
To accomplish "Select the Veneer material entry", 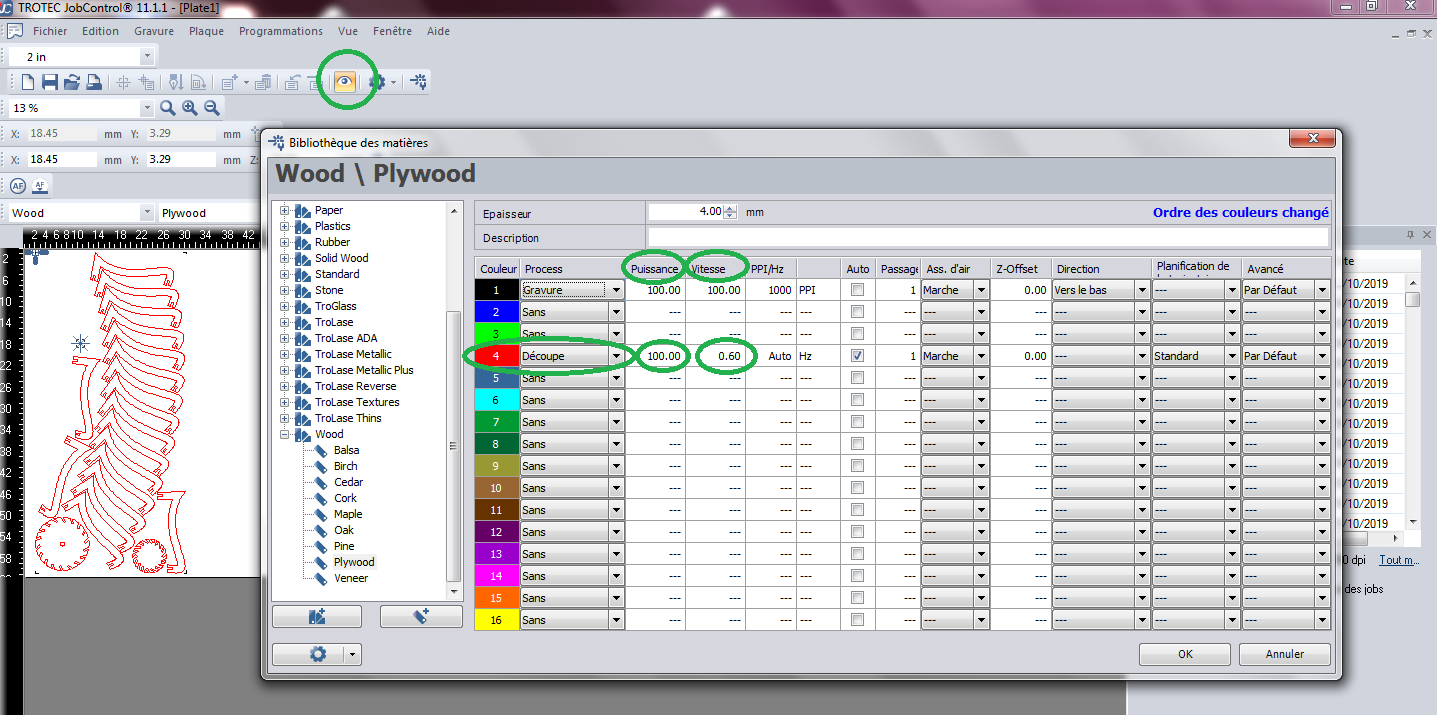I will [351, 578].
